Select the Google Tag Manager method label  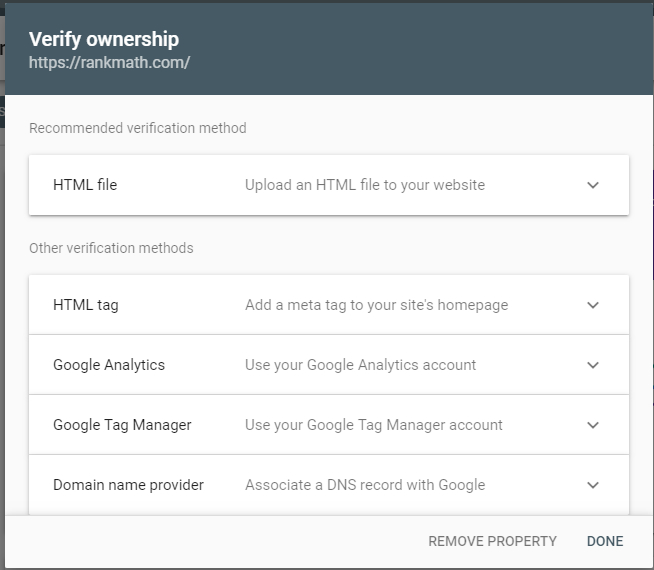click(122, 425)
